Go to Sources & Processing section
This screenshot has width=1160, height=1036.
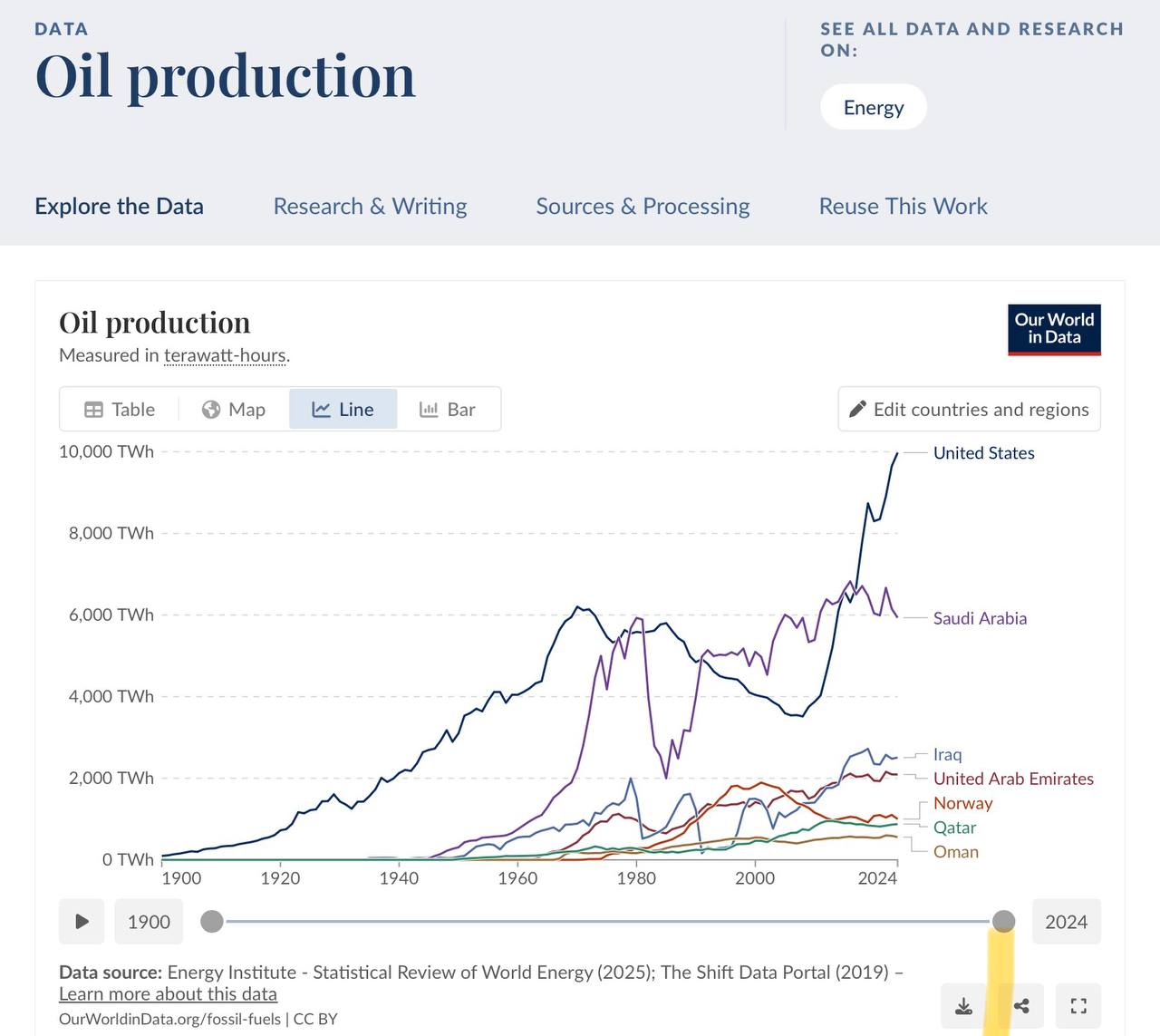[643, 207]
